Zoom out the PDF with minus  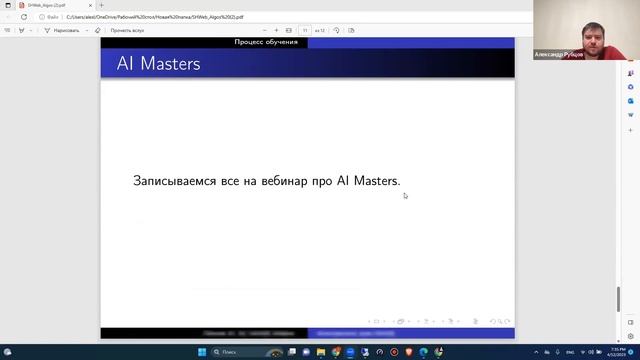[x=264, y=30]
